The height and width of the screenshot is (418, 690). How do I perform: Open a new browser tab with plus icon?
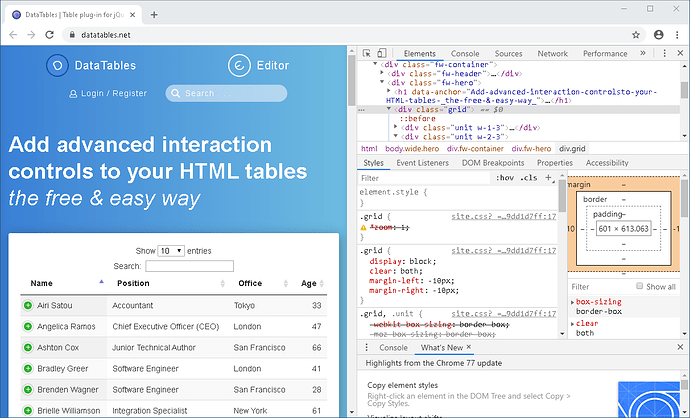coord(154,15)
